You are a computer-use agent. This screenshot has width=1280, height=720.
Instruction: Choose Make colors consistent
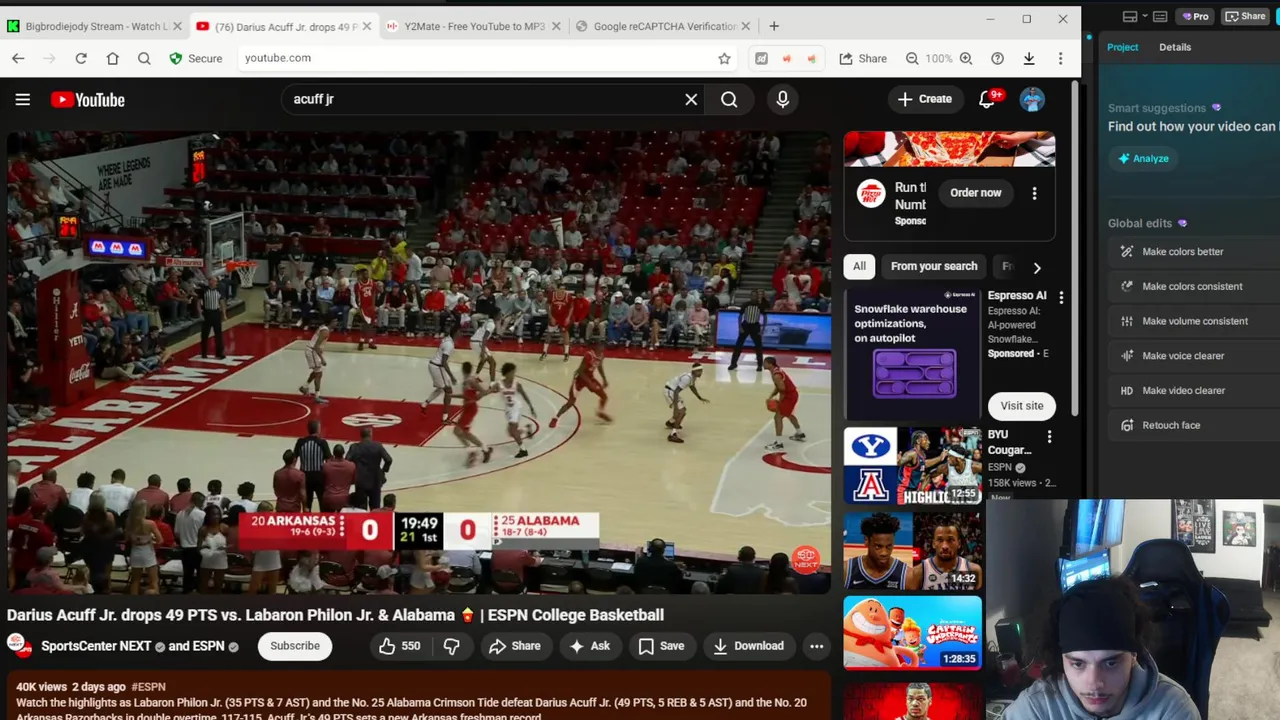tap(1192, 287)
